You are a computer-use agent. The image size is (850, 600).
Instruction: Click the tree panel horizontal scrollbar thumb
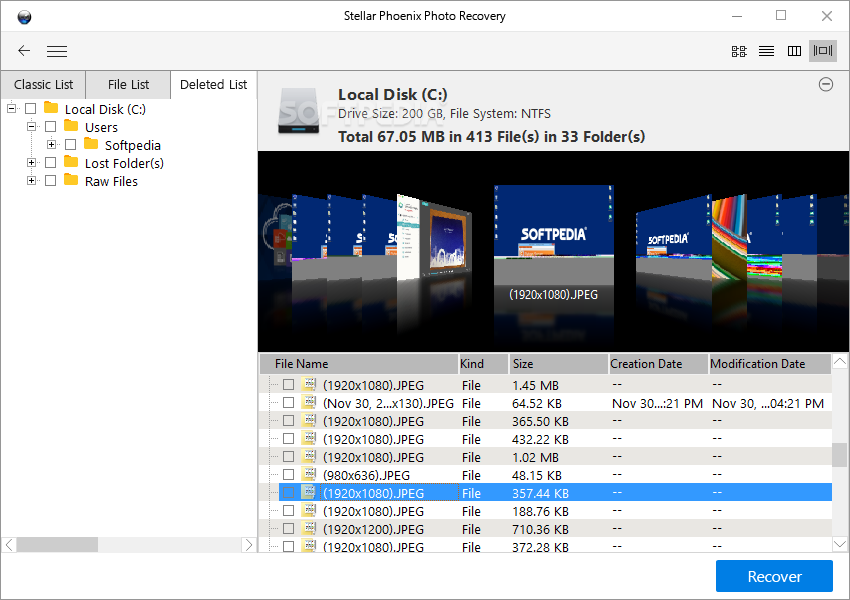(57, 545)
